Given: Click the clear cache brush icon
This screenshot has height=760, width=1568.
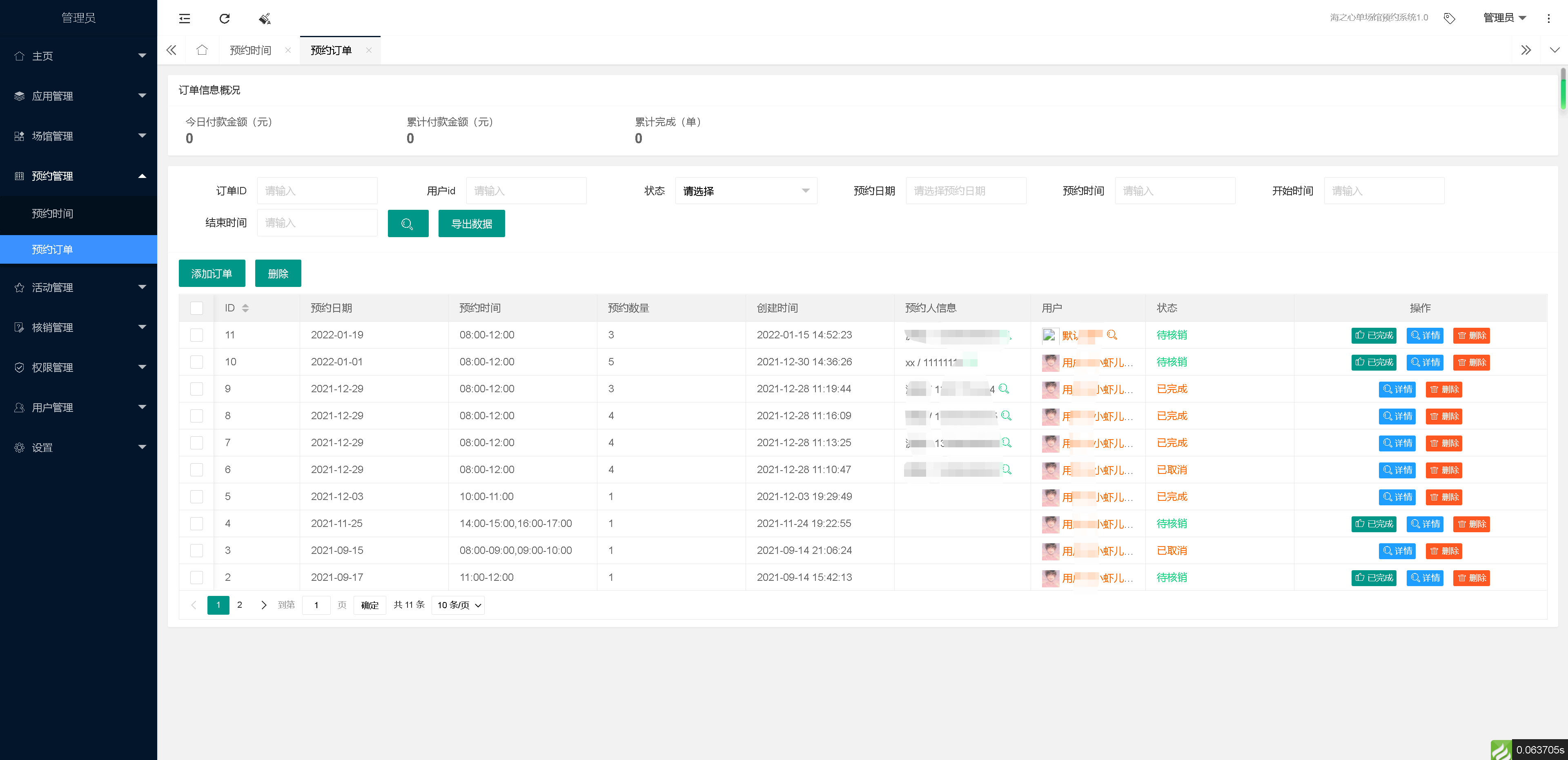Looking at the screenshot, I should (264, 18).
